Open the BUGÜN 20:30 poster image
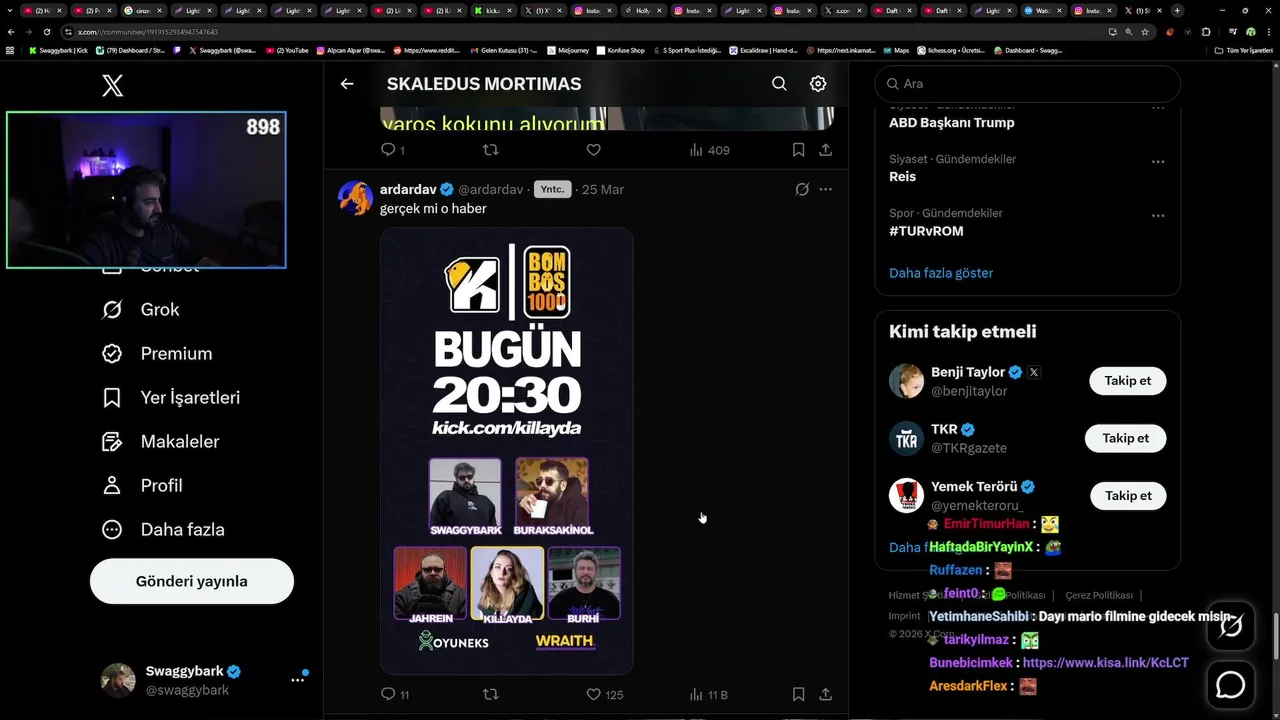The width and height of the screenshot is (1280, 720). [506, 450]
